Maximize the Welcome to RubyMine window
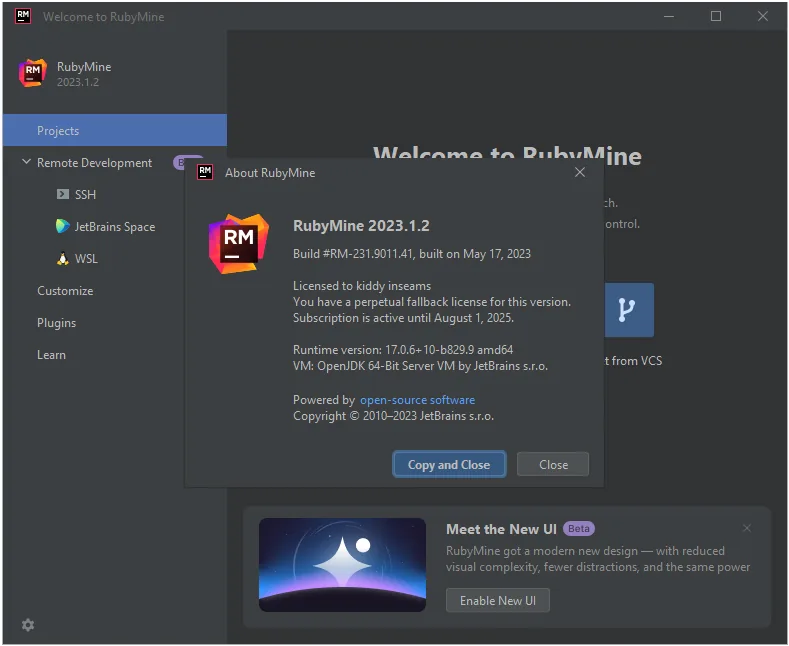Screen dimensions: 789x646 pyautogui.click(x=716, y=16)
